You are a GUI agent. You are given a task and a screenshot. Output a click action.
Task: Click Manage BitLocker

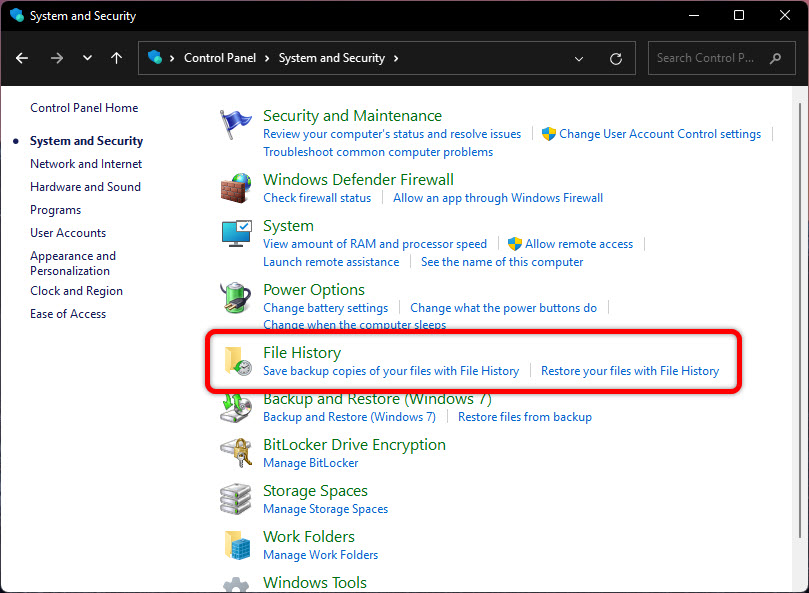click(x=311, y=463)
